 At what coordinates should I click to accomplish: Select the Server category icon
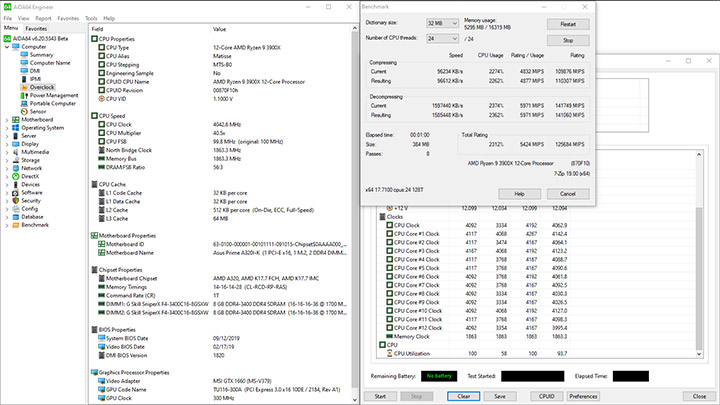[16, 136]
